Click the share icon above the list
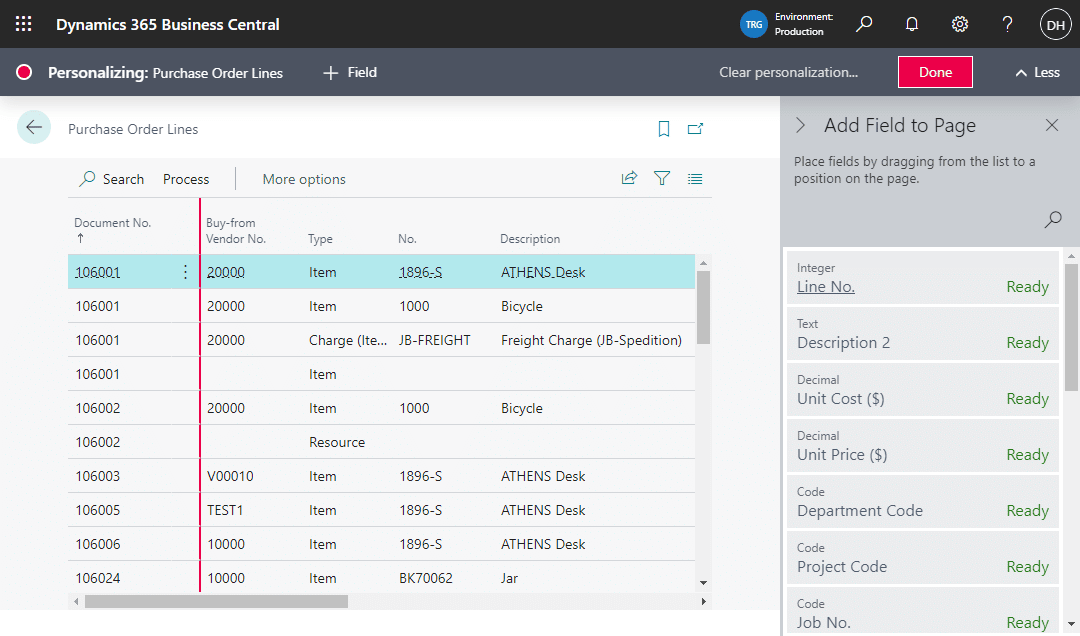The image size is (1080, 636). tap(629, 178)
